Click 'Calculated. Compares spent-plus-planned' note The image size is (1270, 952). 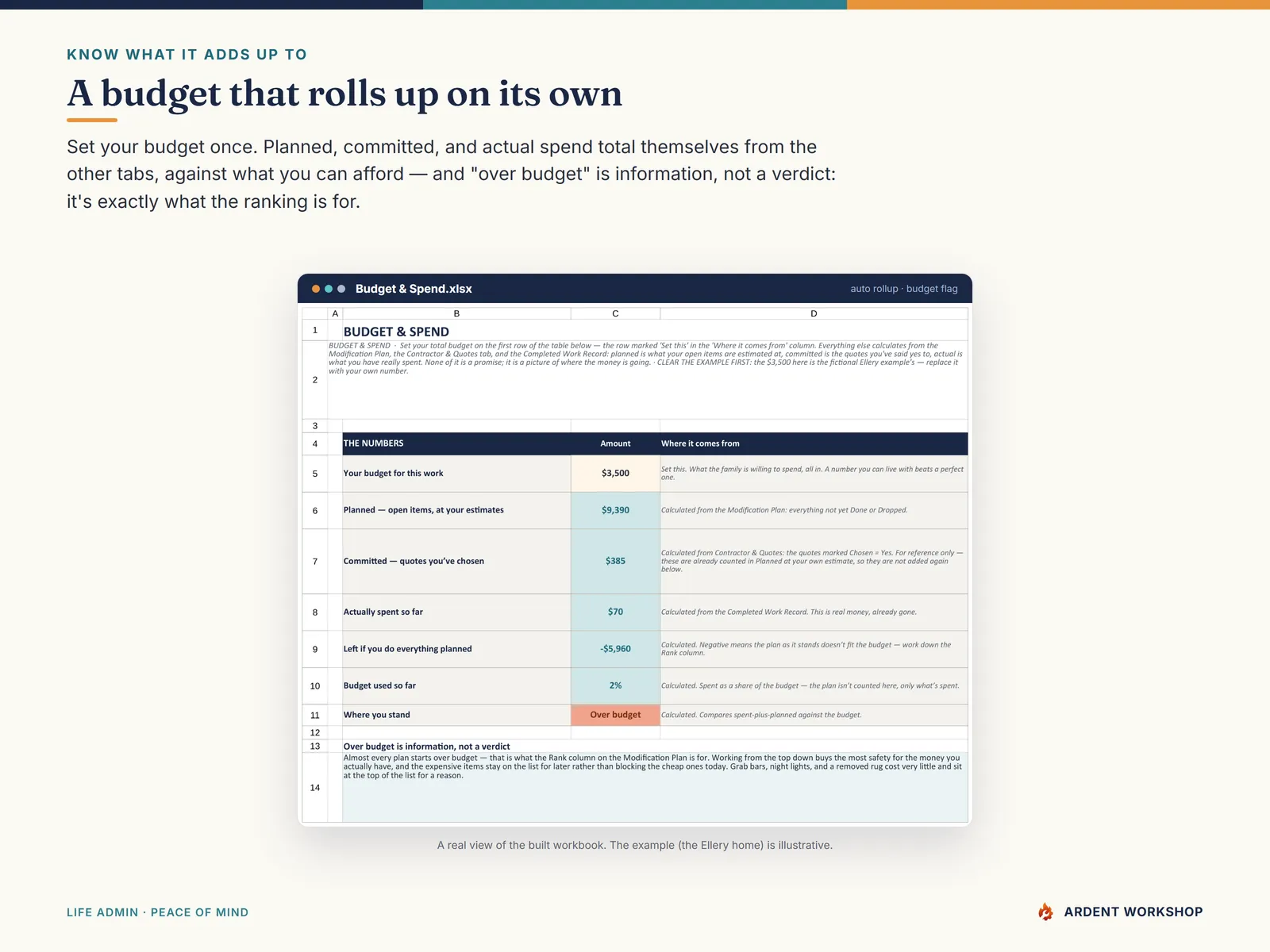tap(814, 715)
